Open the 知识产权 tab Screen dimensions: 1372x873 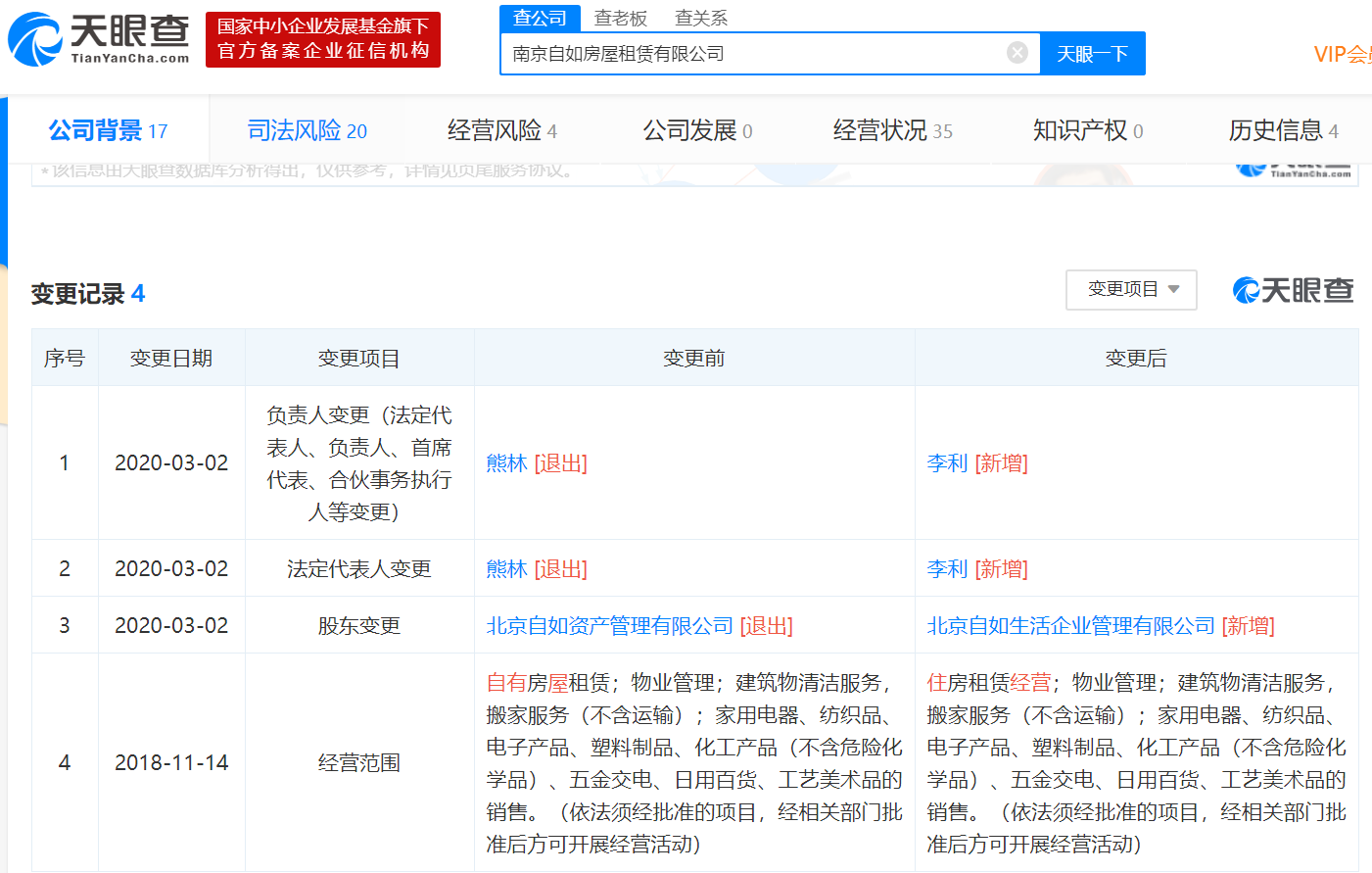1087,130
